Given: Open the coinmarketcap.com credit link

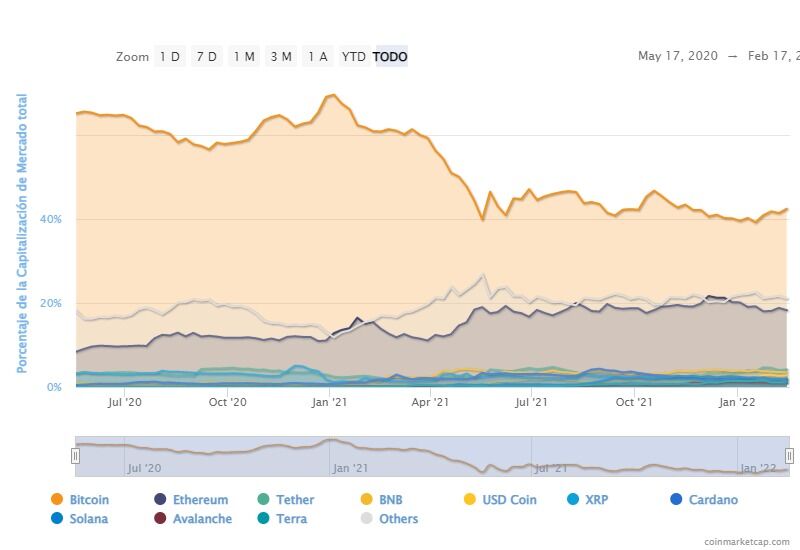Looking at the screenshot, I should (x=745, y=540).
